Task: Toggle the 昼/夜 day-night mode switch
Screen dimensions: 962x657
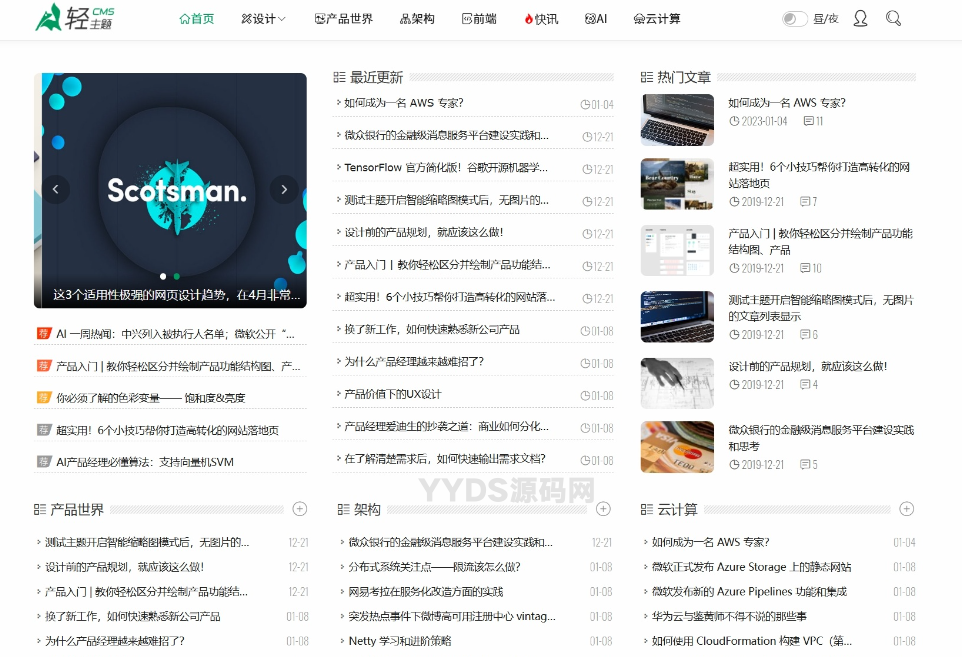Action: [795, 19]
